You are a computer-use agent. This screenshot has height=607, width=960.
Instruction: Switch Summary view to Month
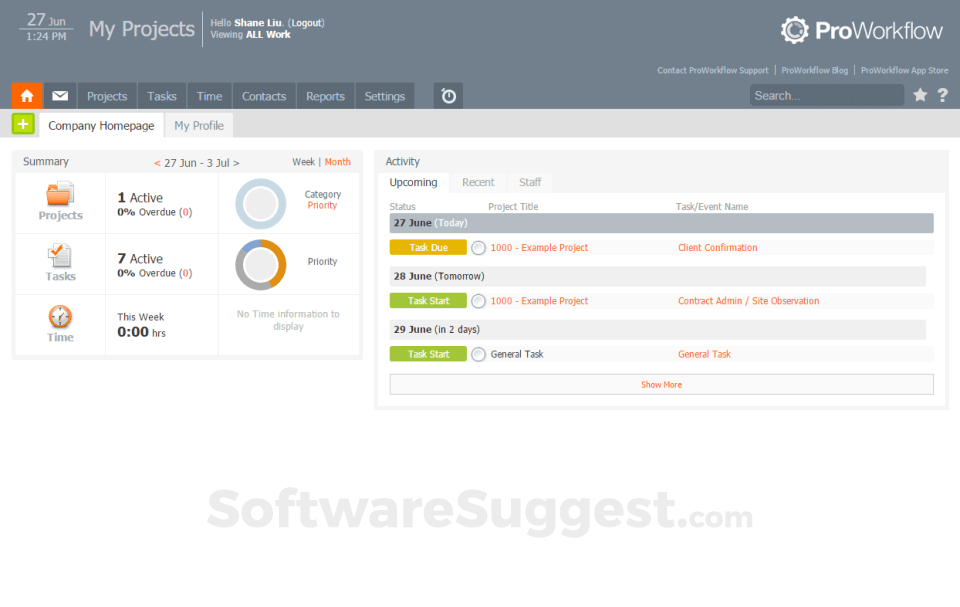(337, 162)
